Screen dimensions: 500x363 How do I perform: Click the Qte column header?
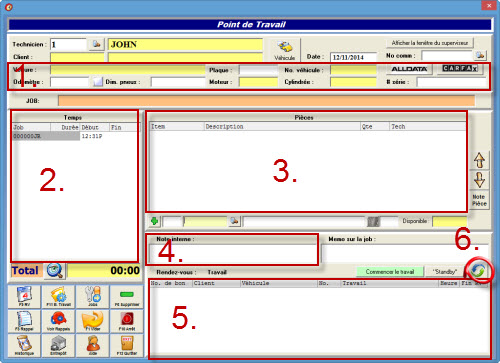pyautogui.click(x=375, y=126)
